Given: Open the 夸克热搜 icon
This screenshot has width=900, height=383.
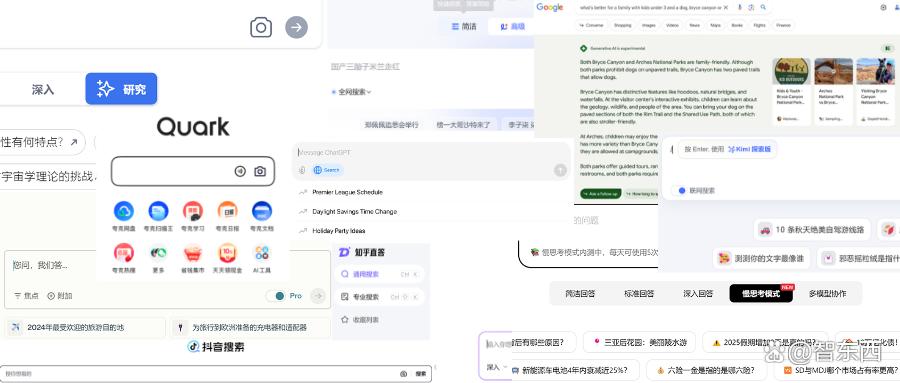Looking at the screenshot, I should pos(123,253).
